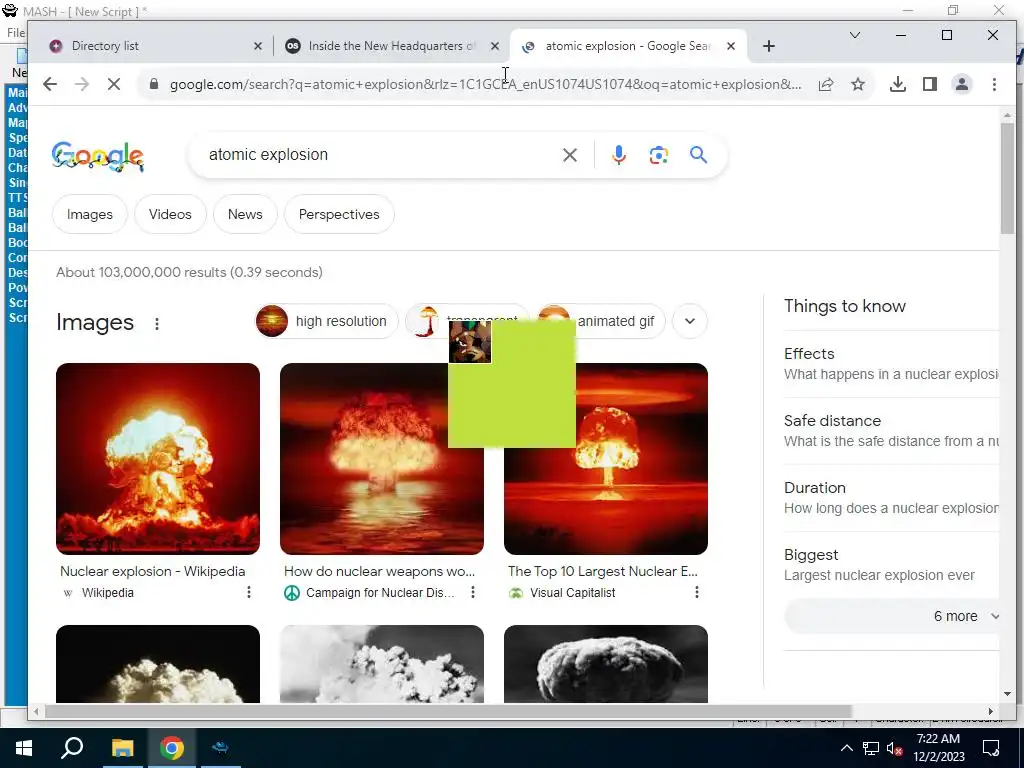1024x768 pixels.
Task: Open File Explorer from the taskbar
Action: click(122, 748)
